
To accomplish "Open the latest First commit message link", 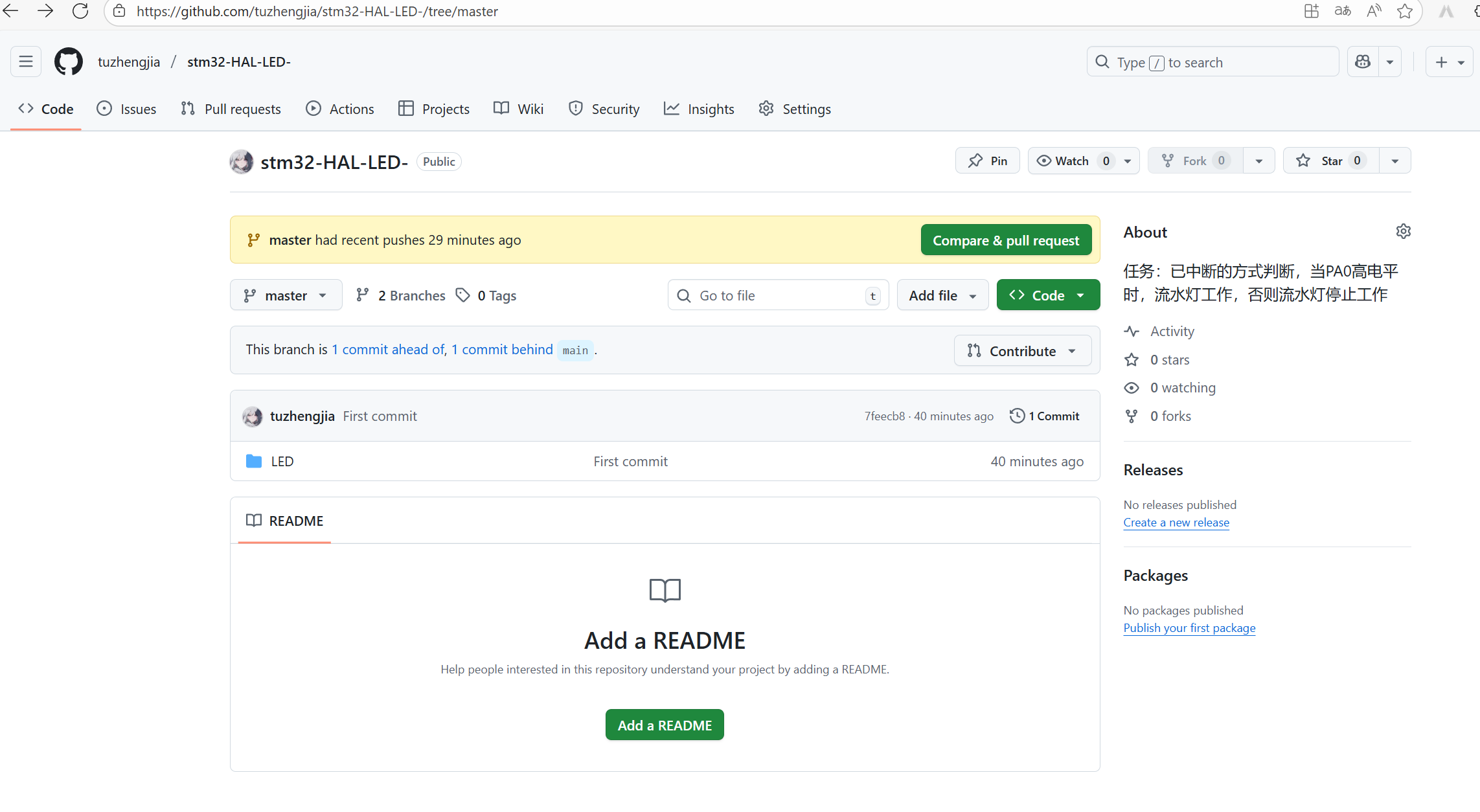I will point(380,416).
